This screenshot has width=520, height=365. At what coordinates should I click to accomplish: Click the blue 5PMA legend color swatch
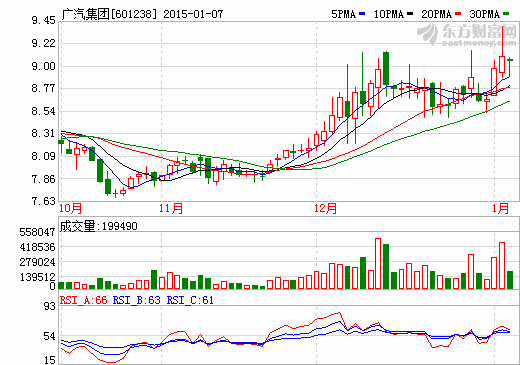pyautogui.click(x=362, y=14)
